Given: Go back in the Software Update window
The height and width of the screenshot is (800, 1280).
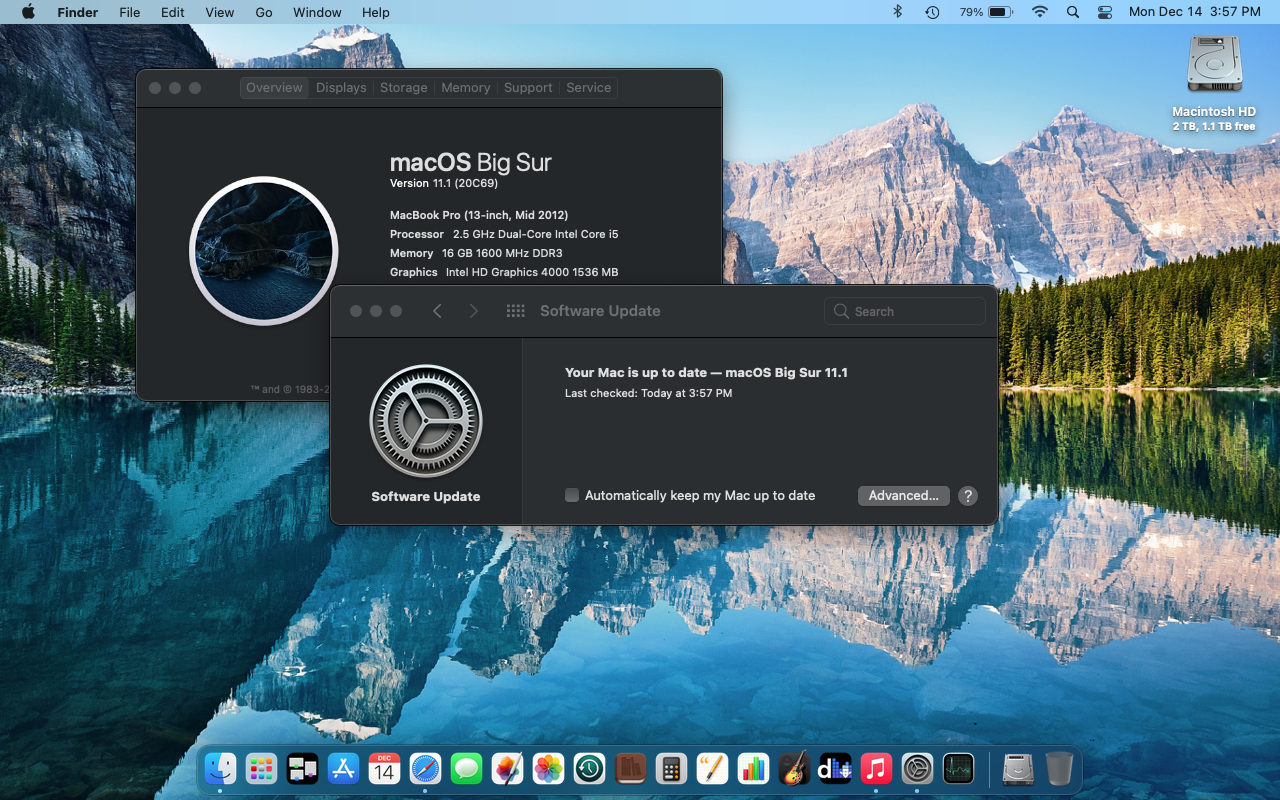Looking at the screenshot, I should point(437,311).
